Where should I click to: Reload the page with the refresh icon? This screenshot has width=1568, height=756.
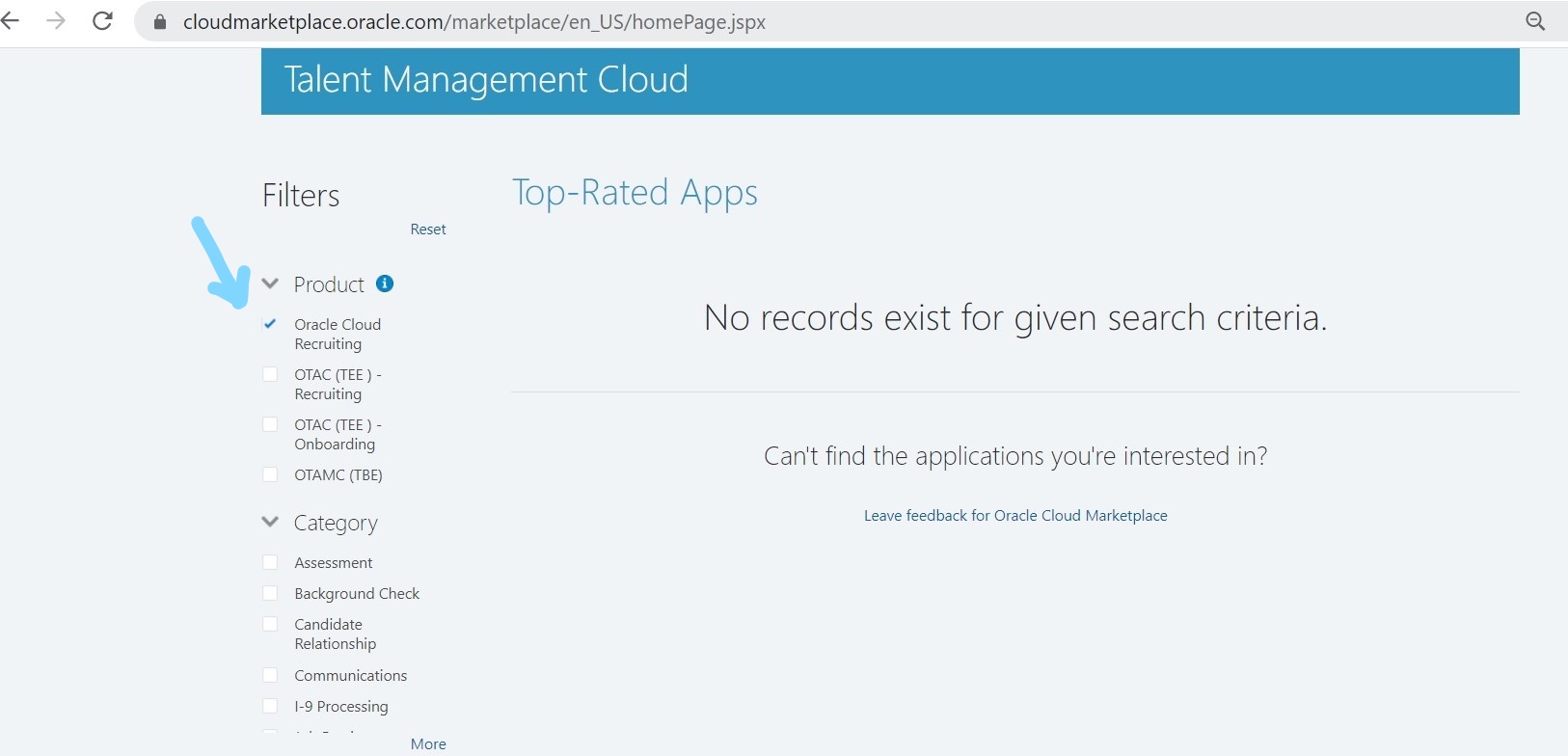[x=102, y=21]
